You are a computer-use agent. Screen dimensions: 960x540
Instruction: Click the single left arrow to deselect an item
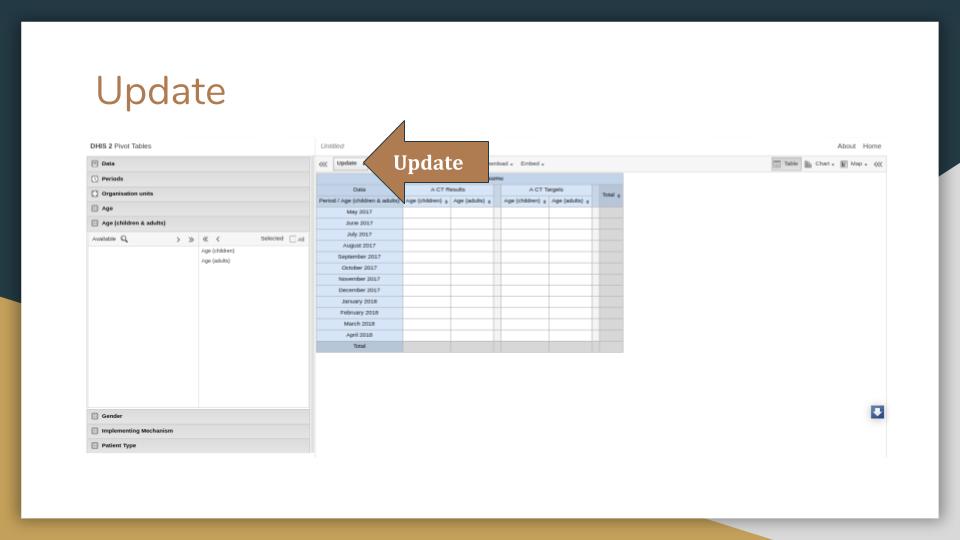point(218,239)
